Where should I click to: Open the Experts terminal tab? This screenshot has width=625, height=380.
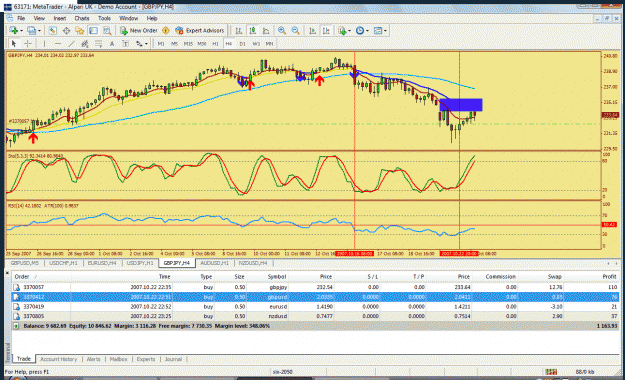(146, 359)
